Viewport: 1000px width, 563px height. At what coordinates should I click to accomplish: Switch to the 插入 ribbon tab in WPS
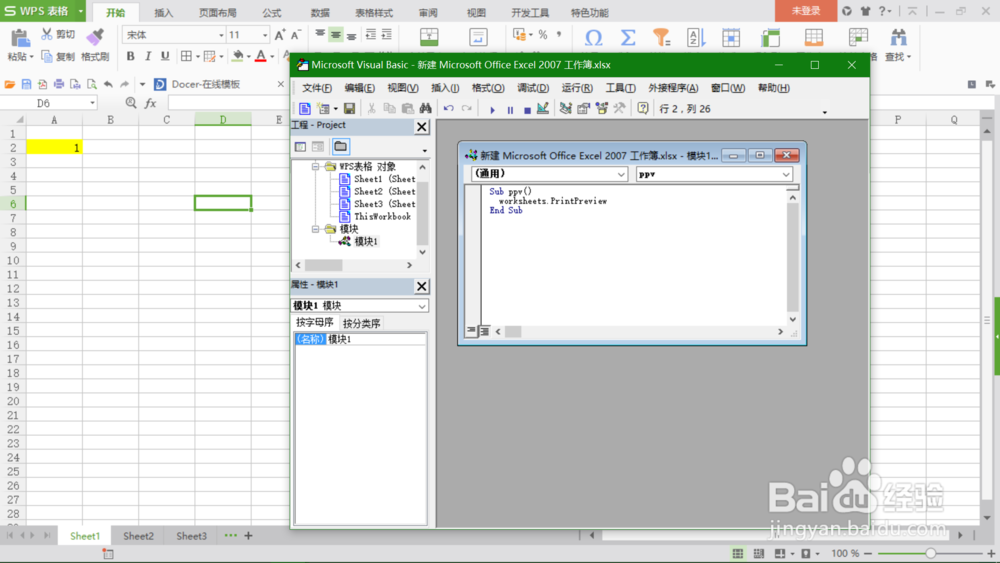[164, 13]
